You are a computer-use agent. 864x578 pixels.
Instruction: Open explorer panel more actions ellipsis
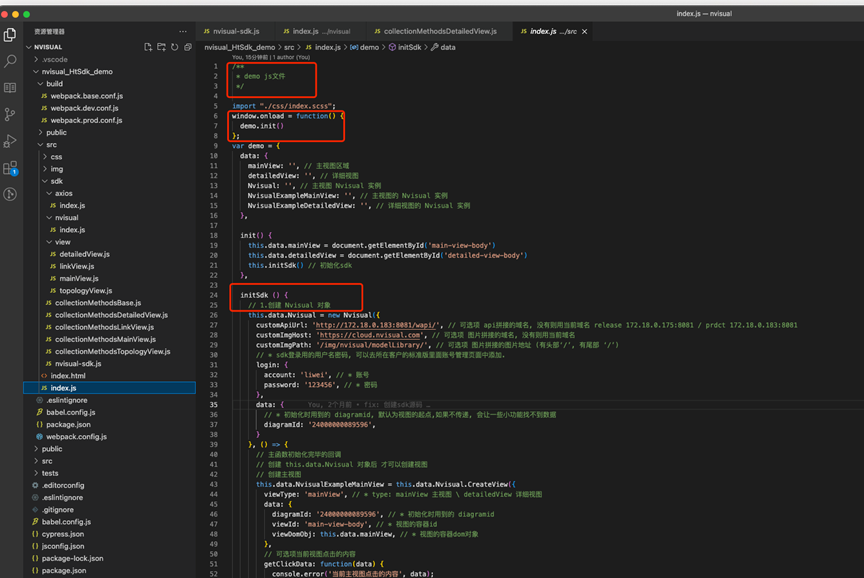[182, 32]
